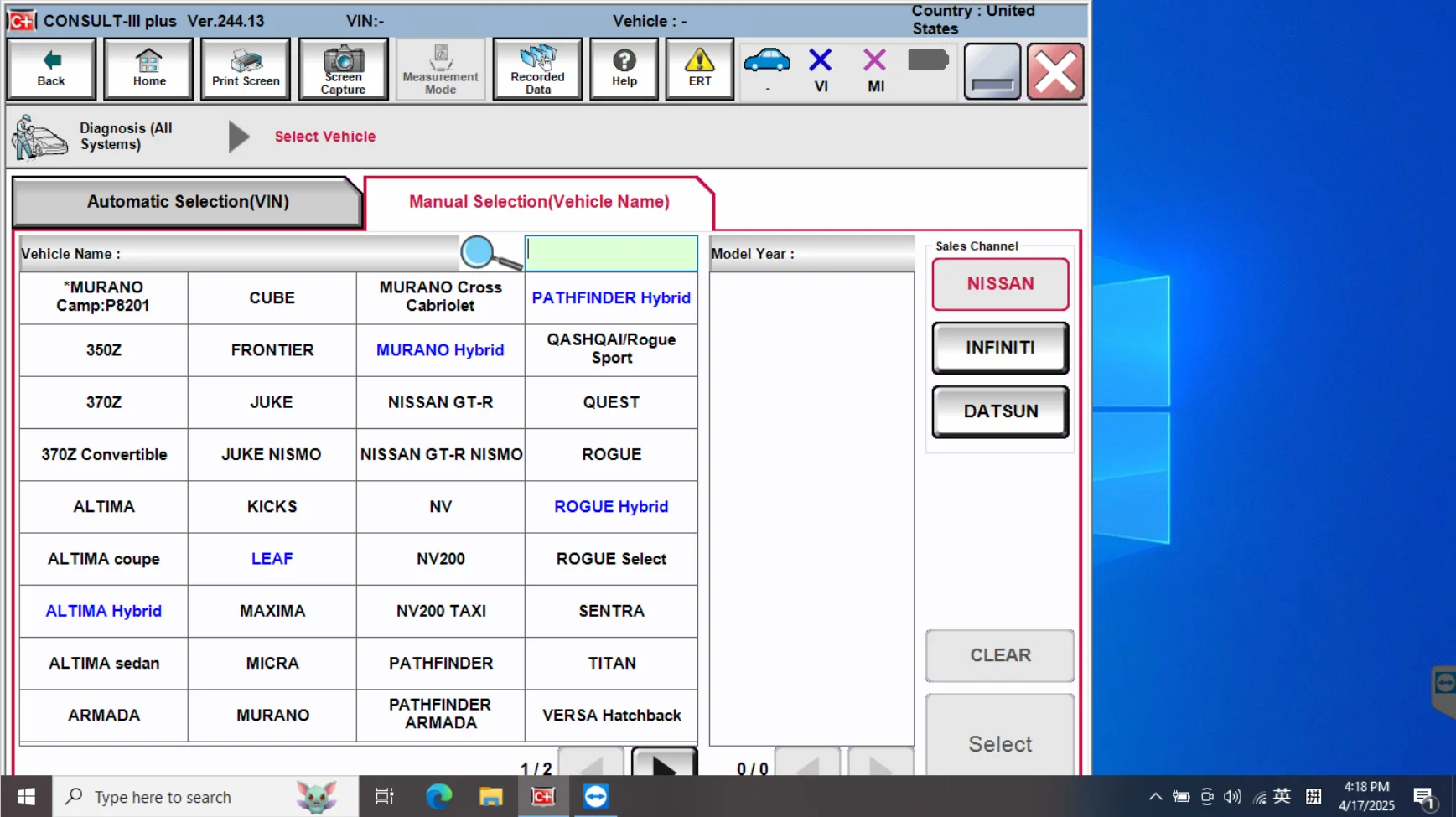The height and width of the screenshot is (817, 1456).
Task: Click the ERT warning triangle icon
Action: [699, 69]
